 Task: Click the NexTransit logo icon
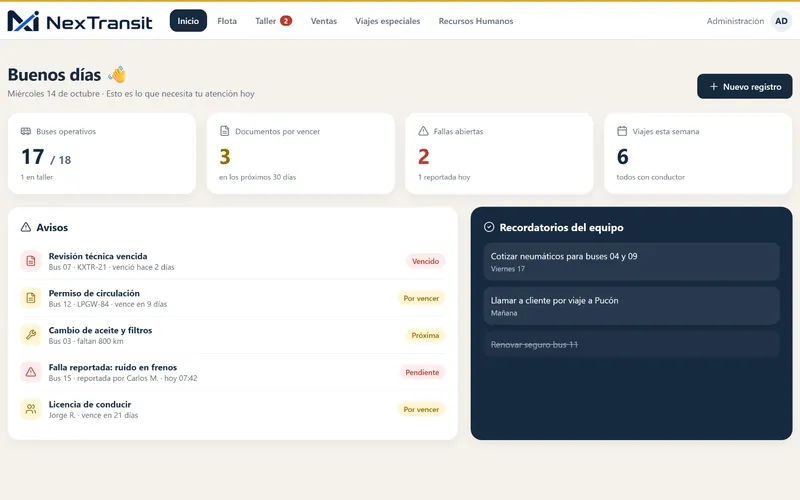23,21
